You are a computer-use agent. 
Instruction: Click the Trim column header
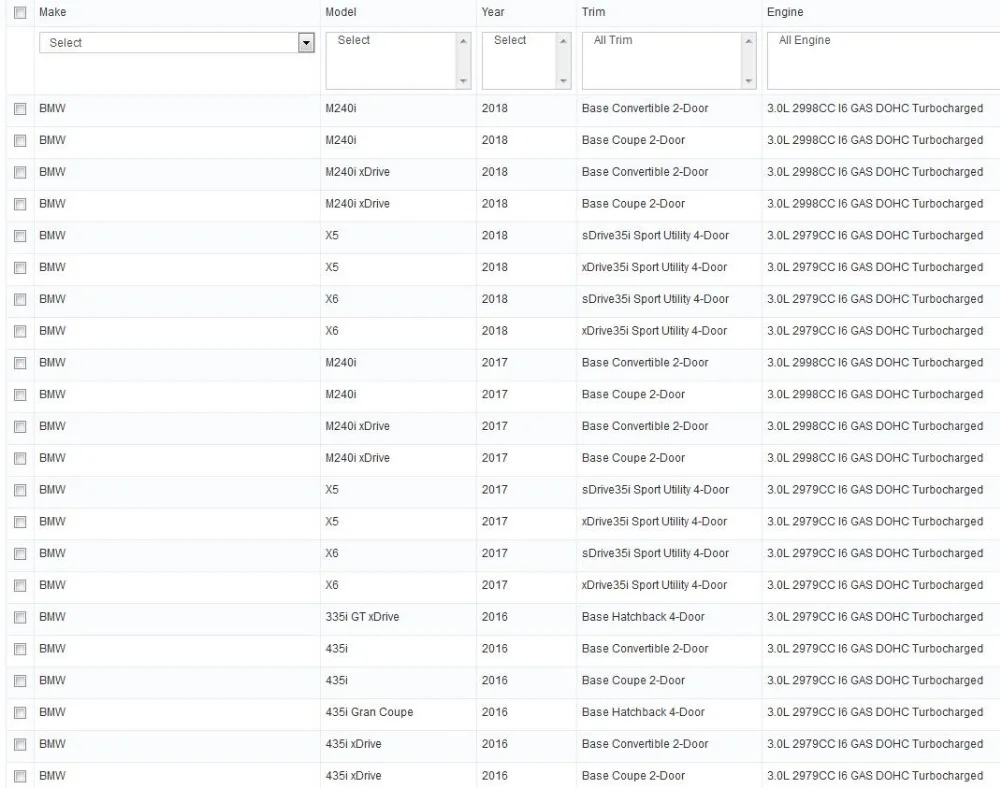click(593, 12)
